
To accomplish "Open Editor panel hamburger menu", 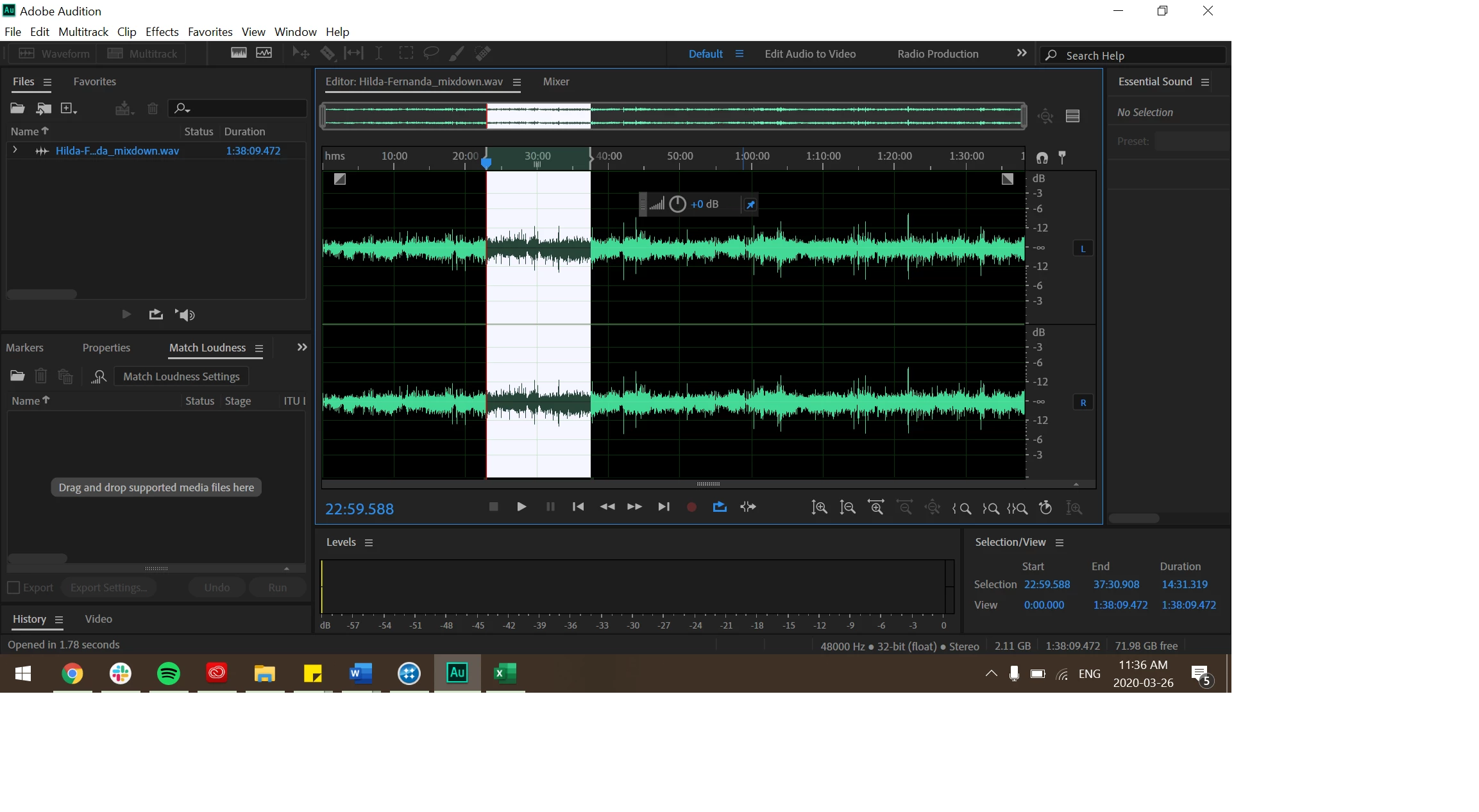I will point(517,82).
